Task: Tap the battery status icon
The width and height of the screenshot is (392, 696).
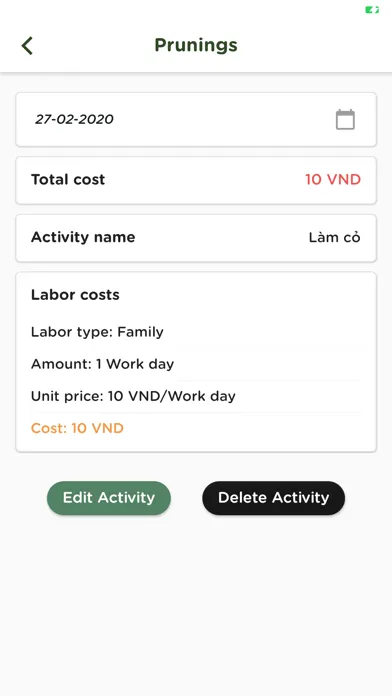Action: [x=372, y=9]
